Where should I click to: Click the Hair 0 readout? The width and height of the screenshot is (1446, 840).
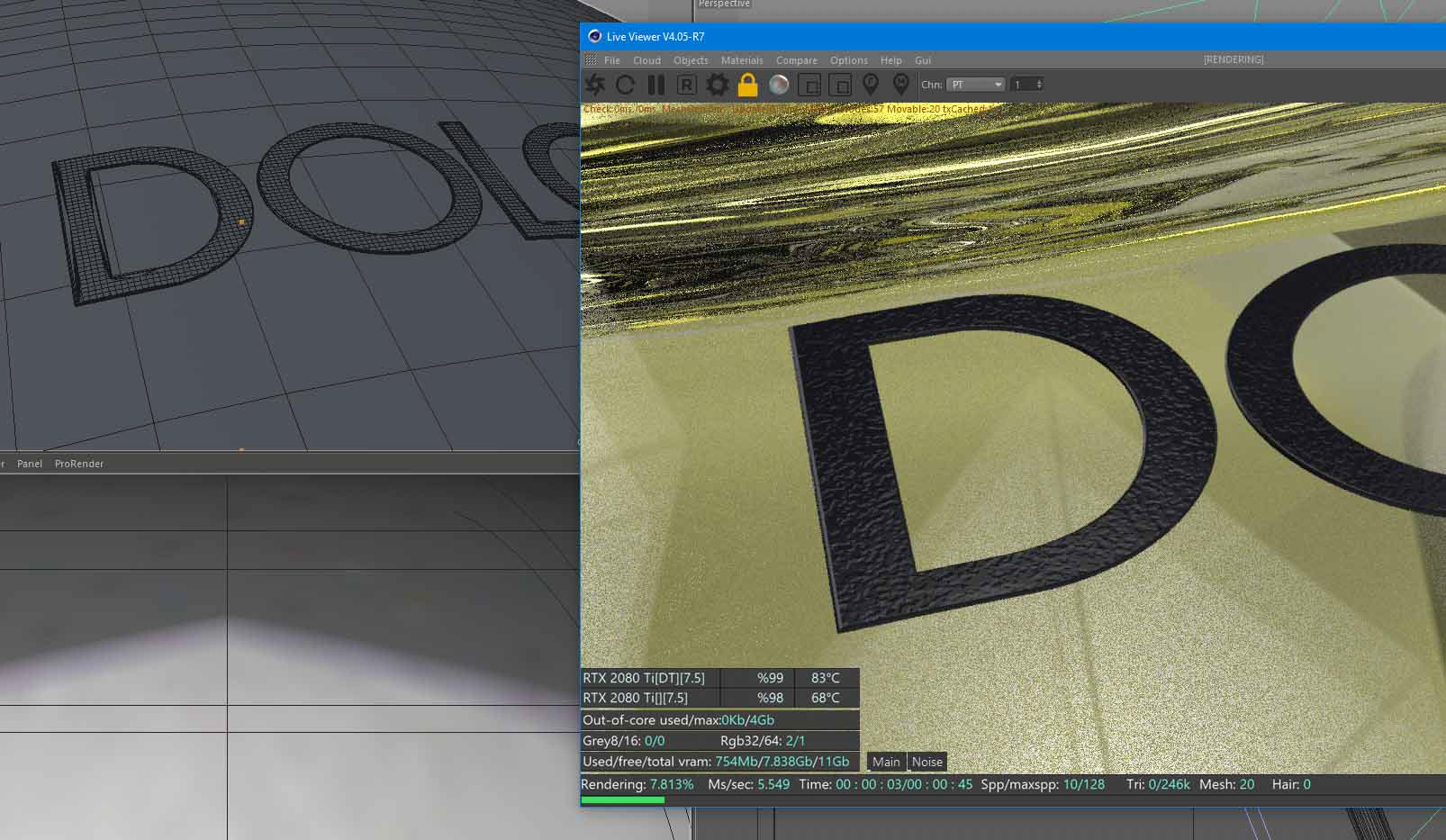[1291, 784]
